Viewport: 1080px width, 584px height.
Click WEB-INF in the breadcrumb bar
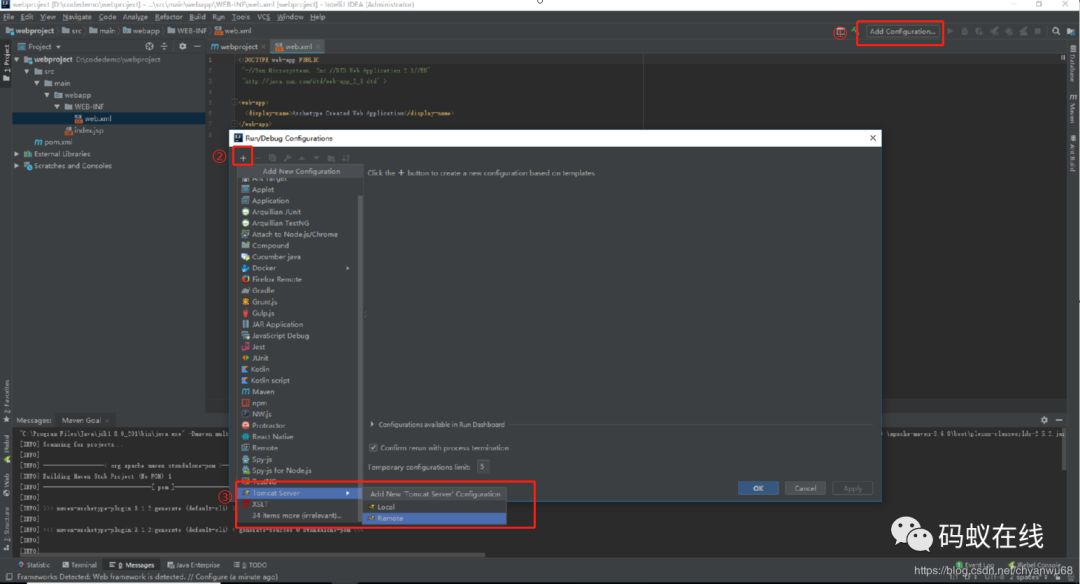(x=187, y=31)
